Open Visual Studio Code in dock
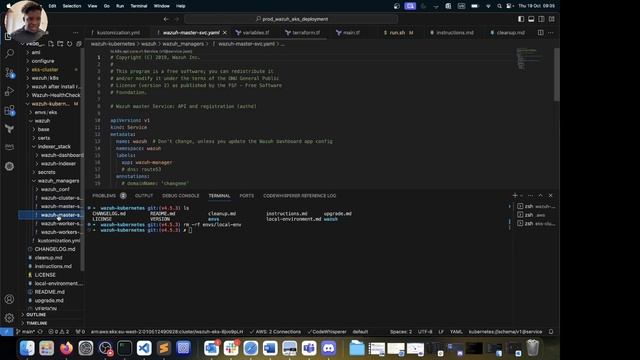Screen dimensions: 640x360 click(x=144, y=348)
